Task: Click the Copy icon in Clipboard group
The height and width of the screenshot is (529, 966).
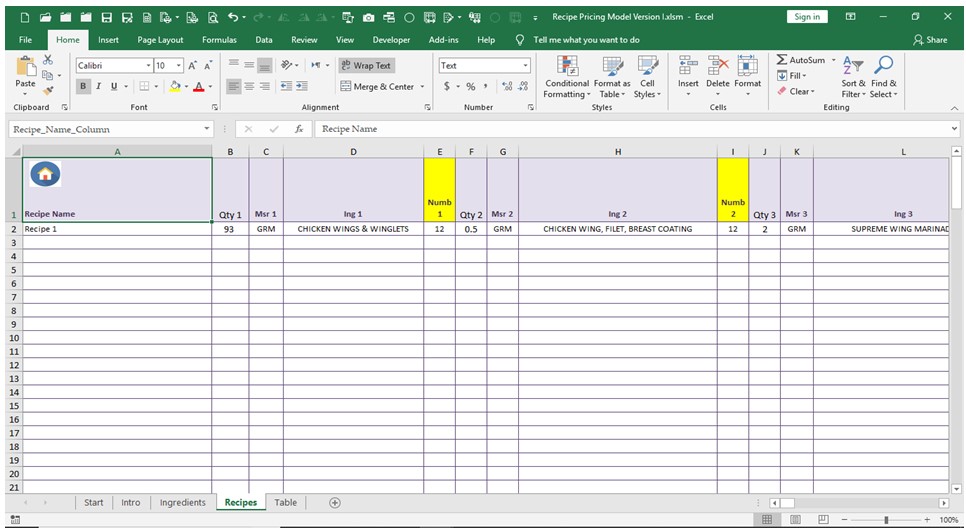Action: point(47,75)
